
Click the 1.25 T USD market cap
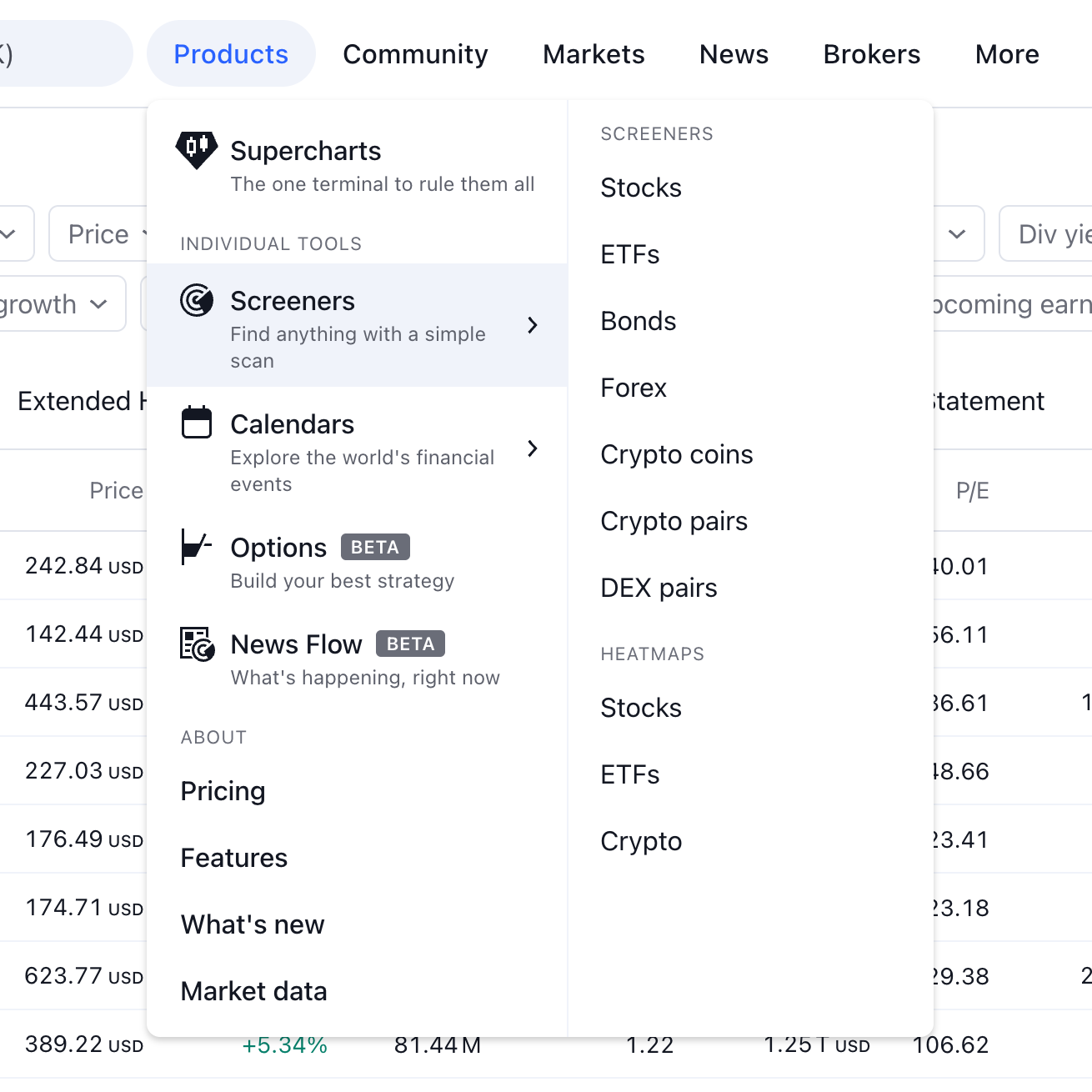817,1045
